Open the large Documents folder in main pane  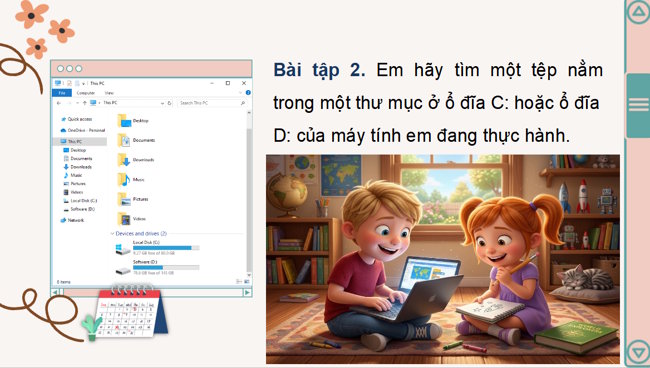[x=136, y=140]
